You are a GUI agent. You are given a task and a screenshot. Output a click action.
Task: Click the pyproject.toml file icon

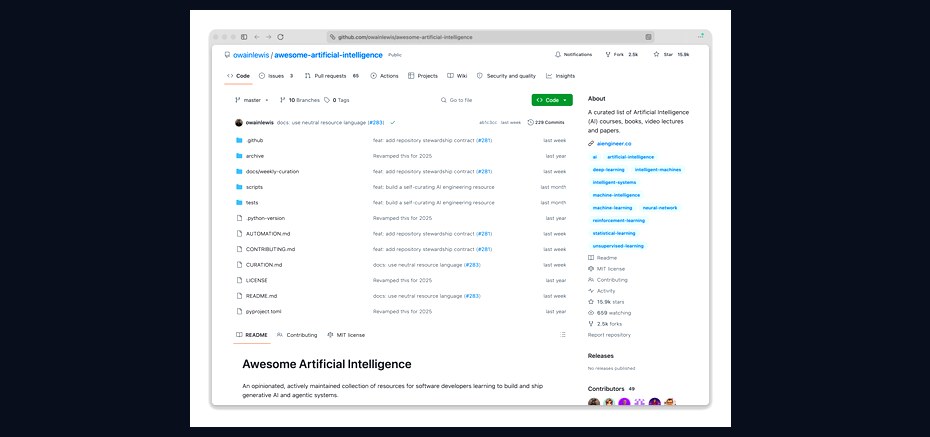[239, 311]
